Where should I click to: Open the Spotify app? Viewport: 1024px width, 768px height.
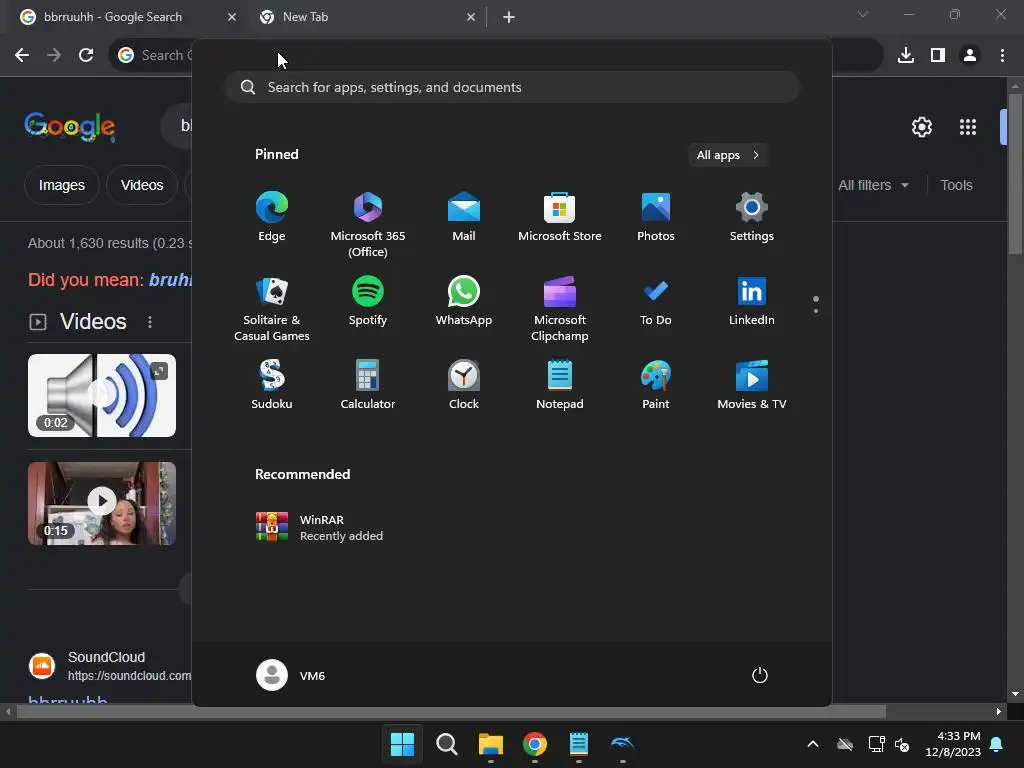368,301
